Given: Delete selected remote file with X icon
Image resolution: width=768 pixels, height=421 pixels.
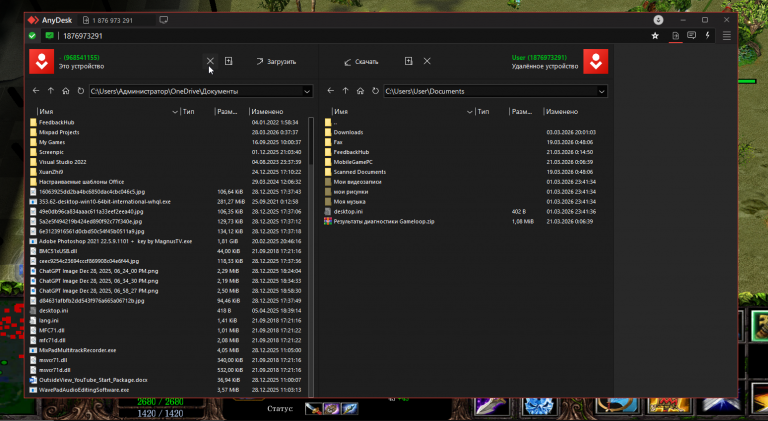Looking at the screenshot, I should pyautogui.click(x=427, y=61).
